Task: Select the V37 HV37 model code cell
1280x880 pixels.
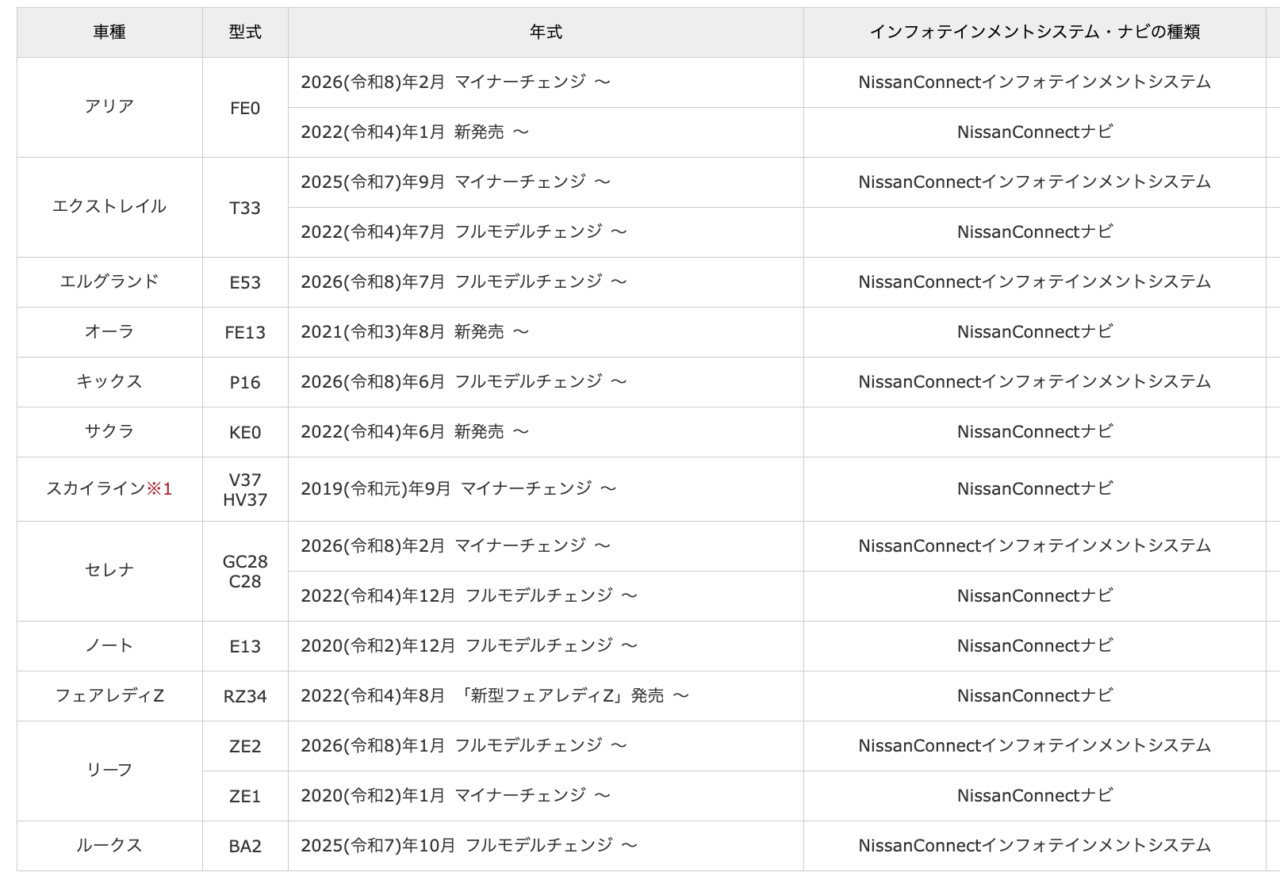Action: (245, 489)
